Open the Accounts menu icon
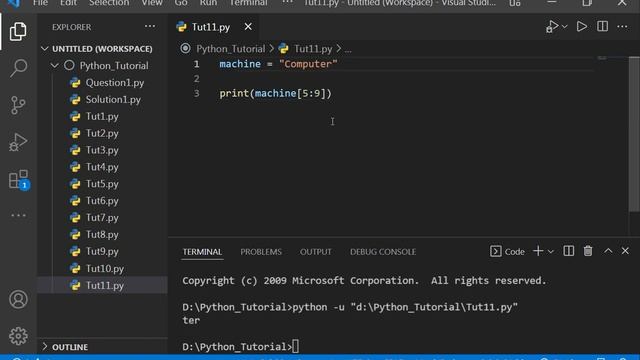This screenshot has height=360, width=640. tap(18, 299)
